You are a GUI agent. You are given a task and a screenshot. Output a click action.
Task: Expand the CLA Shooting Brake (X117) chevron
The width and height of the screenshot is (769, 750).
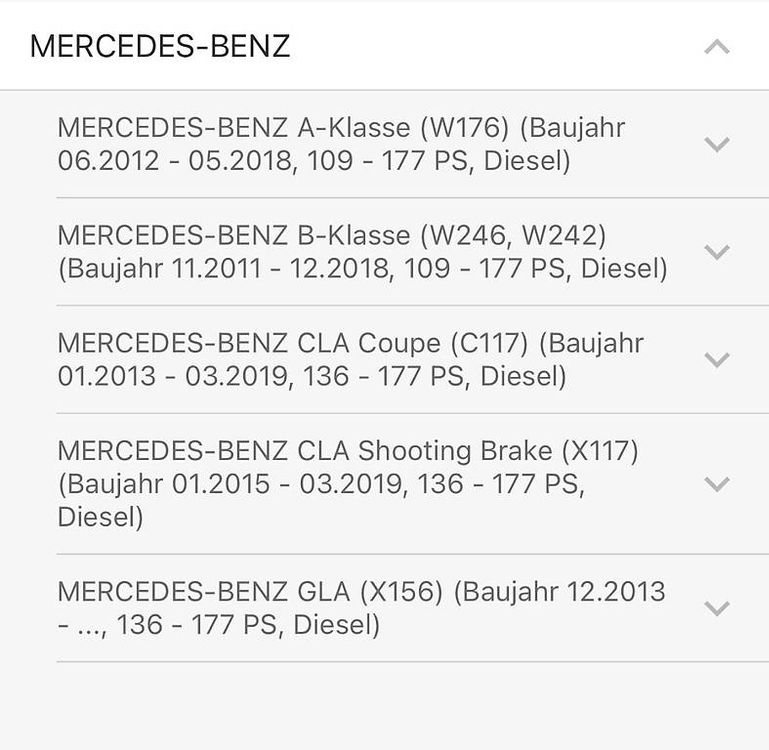[717, 484]
